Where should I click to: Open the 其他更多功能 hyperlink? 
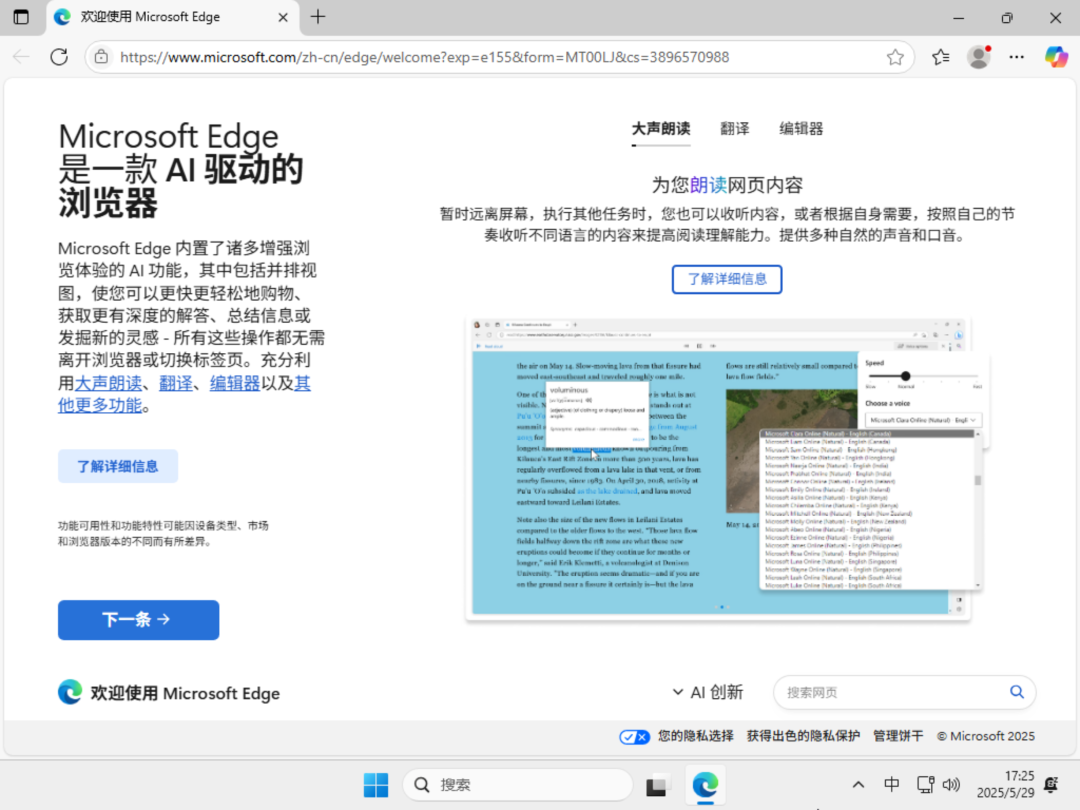[100, 405]
